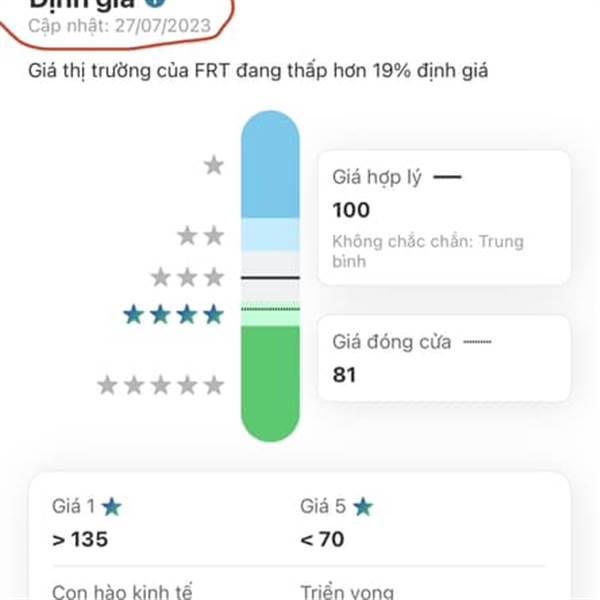Tap the info icon beside Định giá

pyautogui.click(x=155, y=2)
